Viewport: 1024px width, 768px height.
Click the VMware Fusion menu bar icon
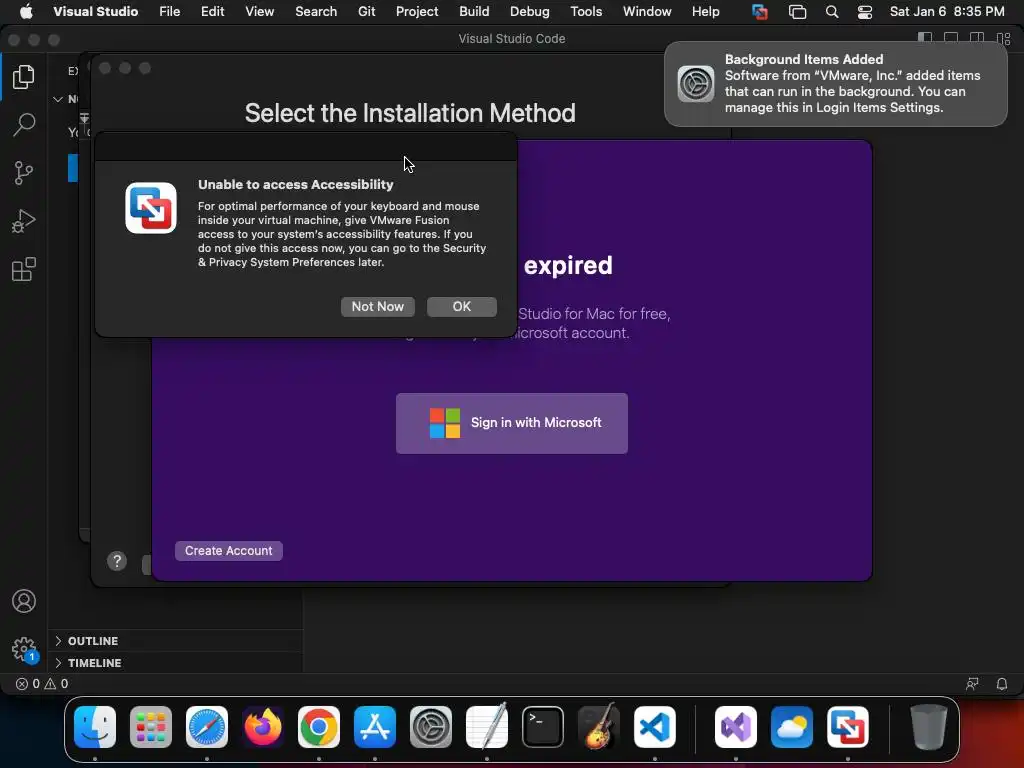[x=760, y=12]
